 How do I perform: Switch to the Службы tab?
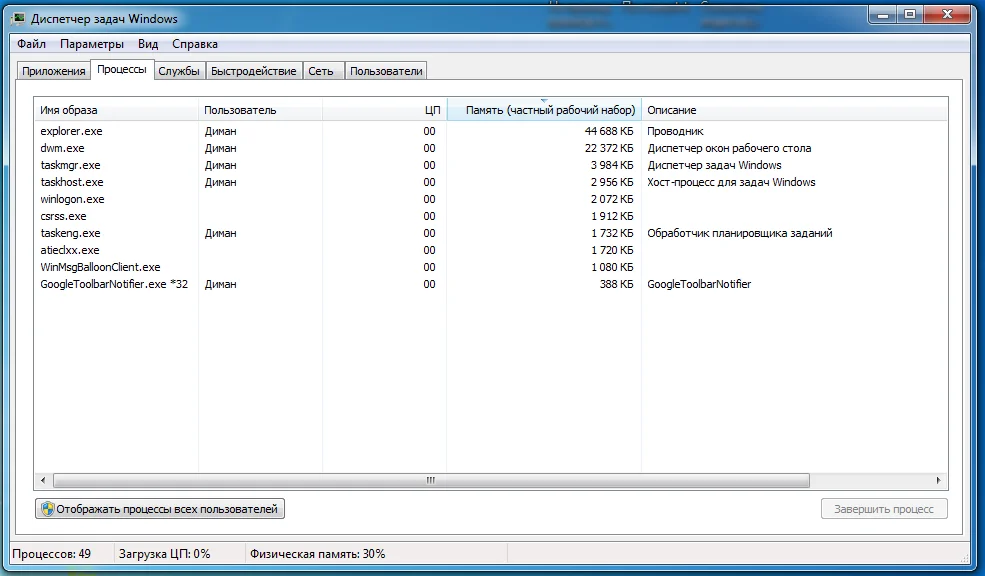[x=179, y=71]
